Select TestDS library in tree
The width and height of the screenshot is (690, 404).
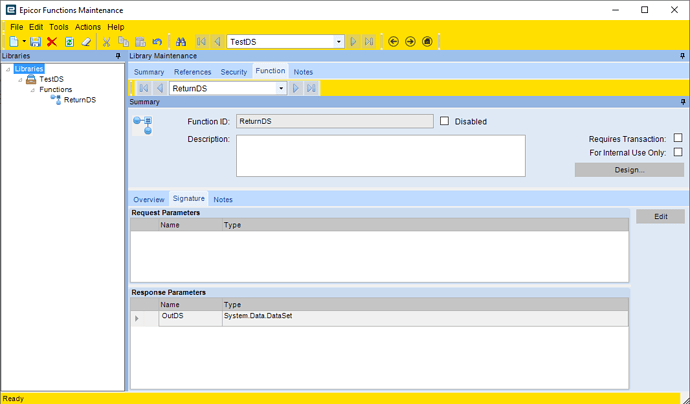click(51, 79)
